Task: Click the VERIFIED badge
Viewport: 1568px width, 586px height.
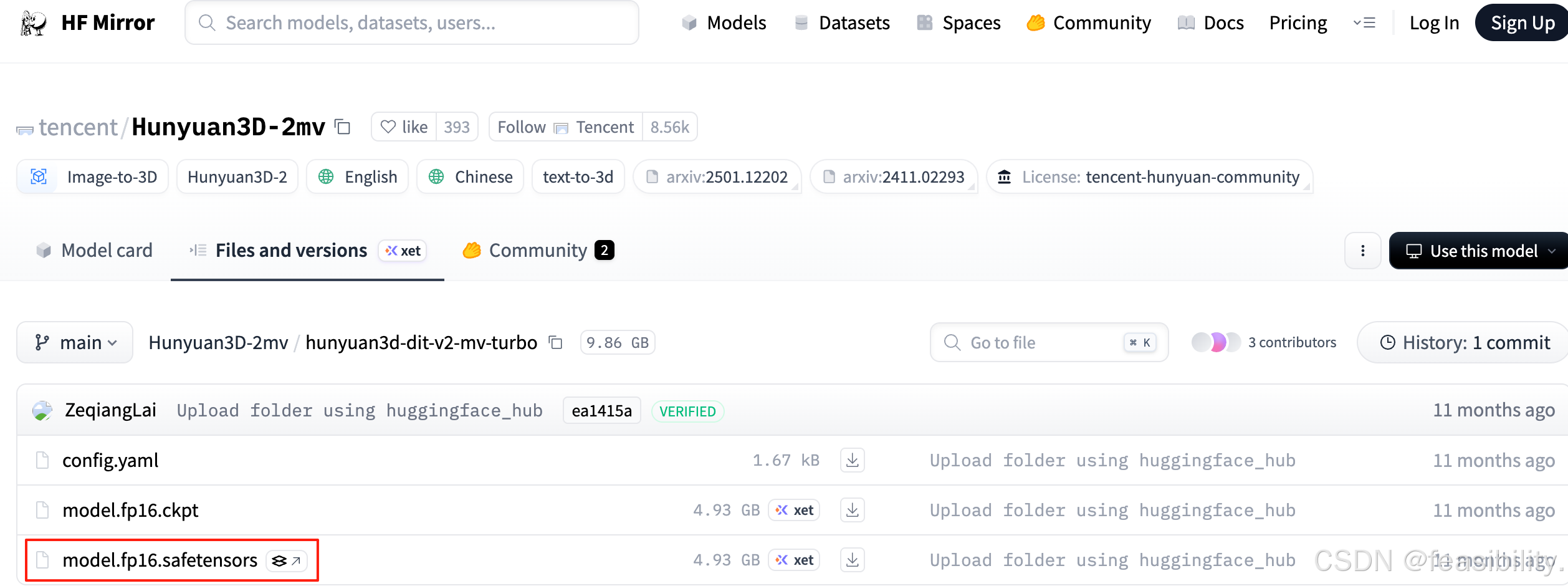Action: point(687,411)
